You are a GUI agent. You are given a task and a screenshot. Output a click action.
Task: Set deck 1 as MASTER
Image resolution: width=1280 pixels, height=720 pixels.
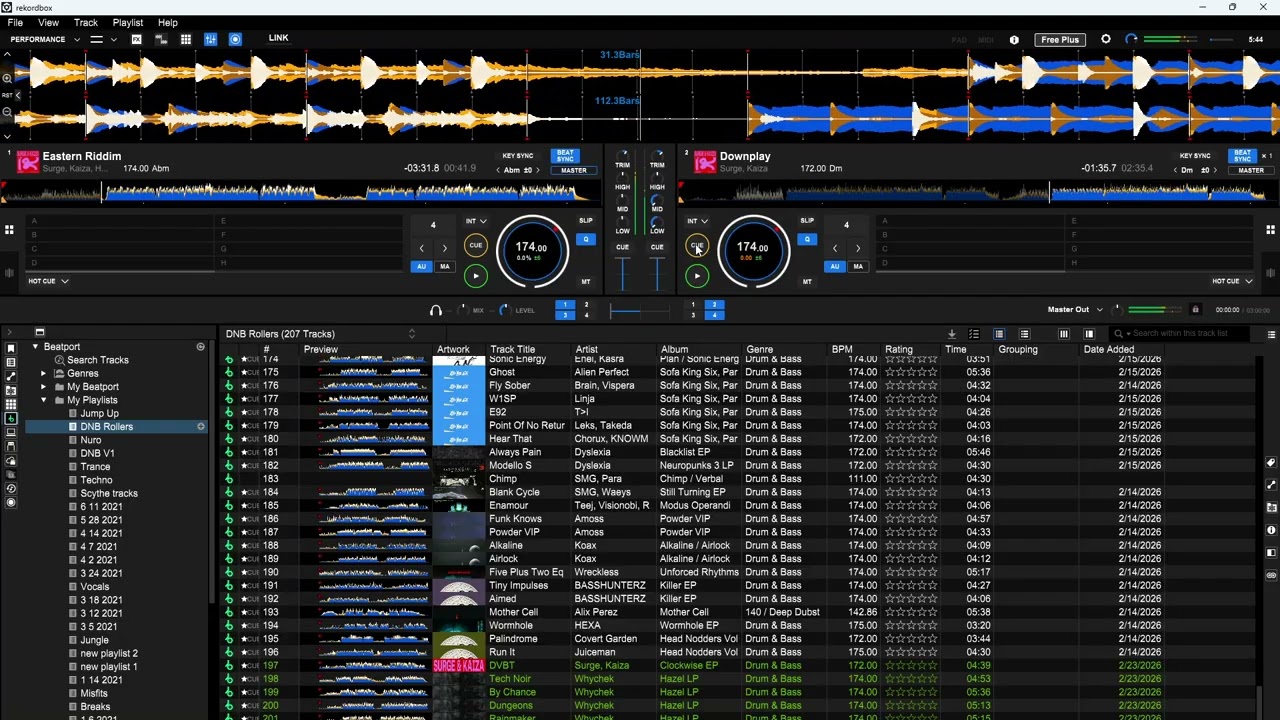573,170
